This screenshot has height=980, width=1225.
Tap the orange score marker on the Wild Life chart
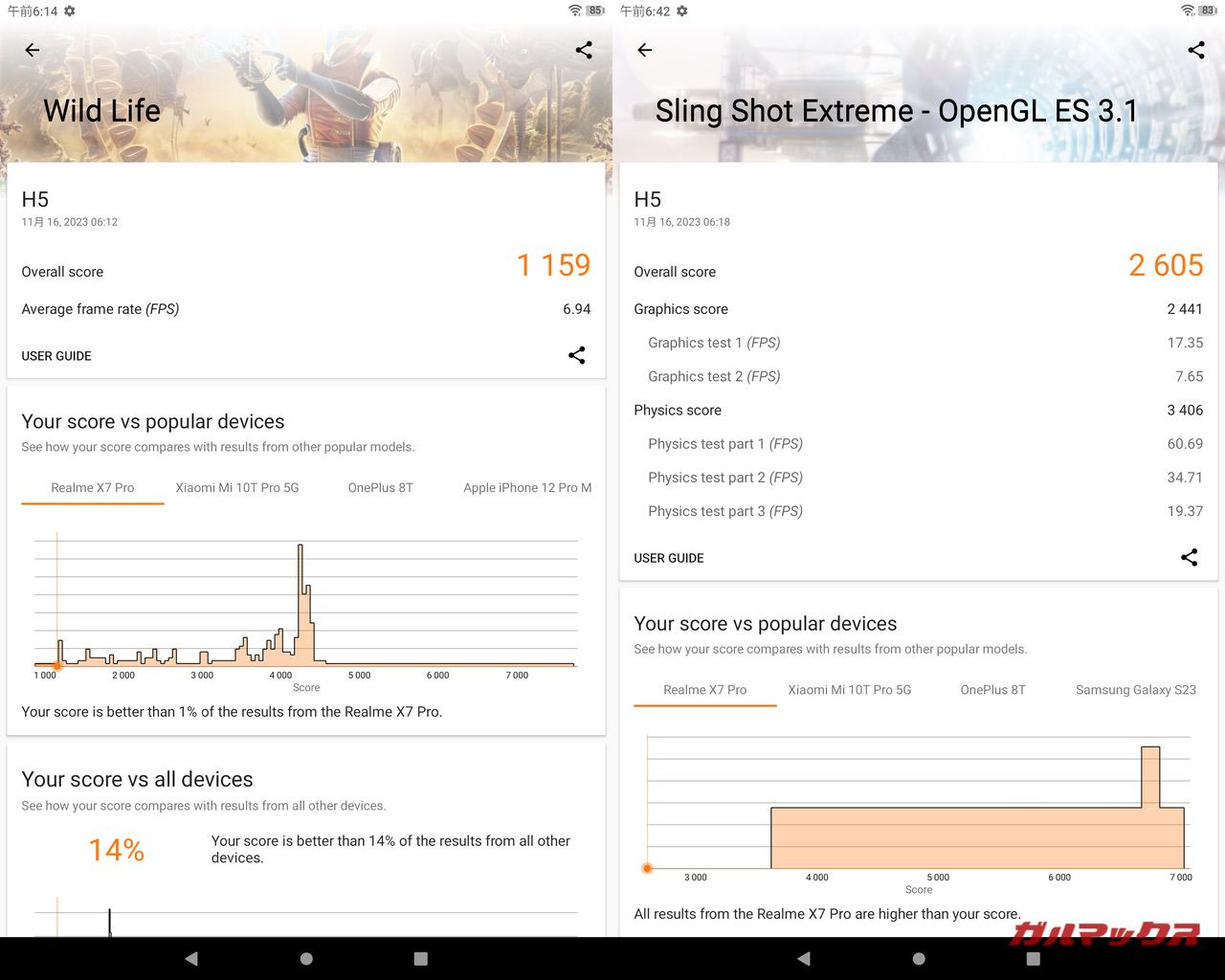click(x=57, y=665)
